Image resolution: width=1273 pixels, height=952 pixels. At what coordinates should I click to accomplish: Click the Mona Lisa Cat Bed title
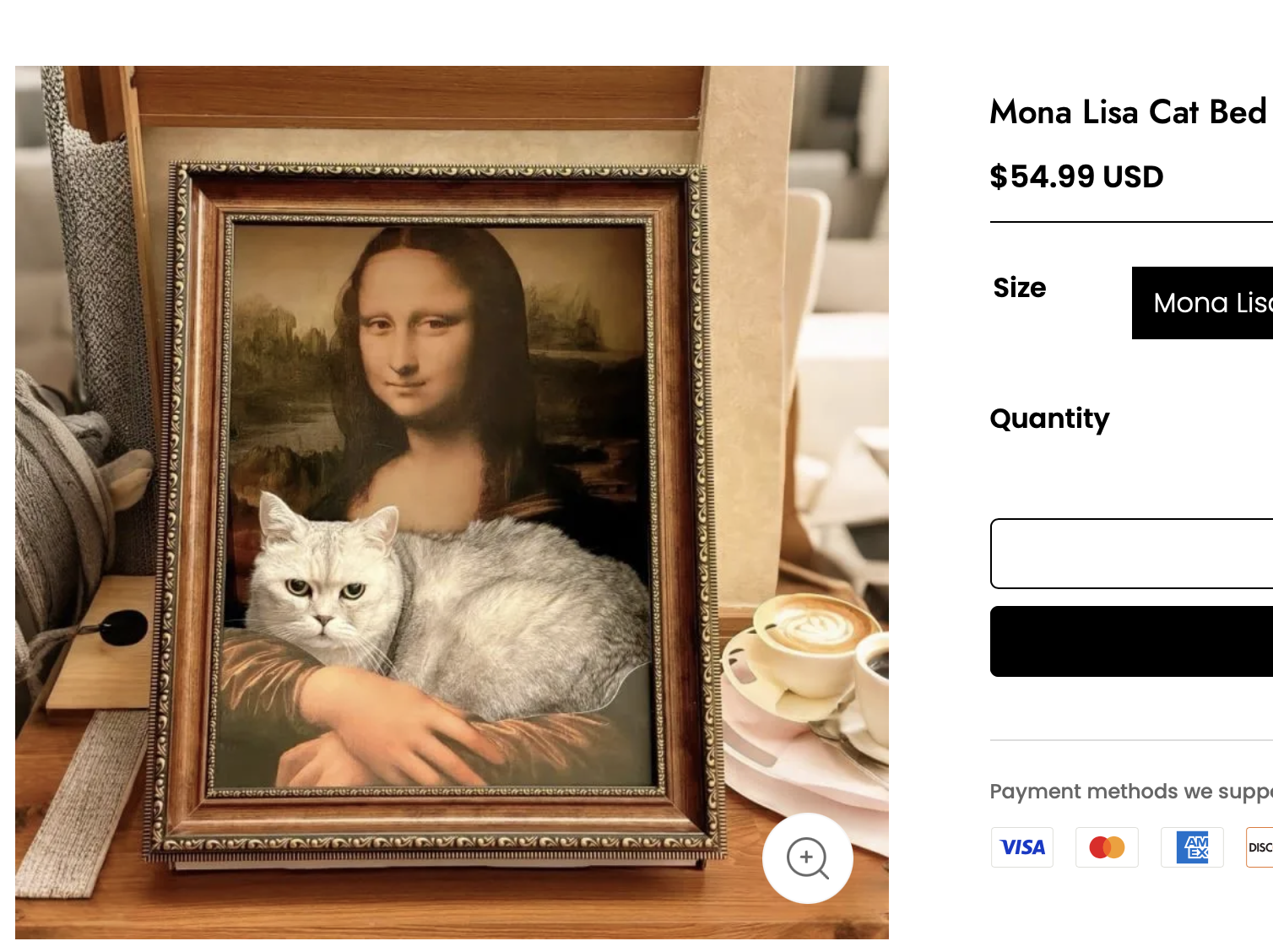pos(1128,112)
